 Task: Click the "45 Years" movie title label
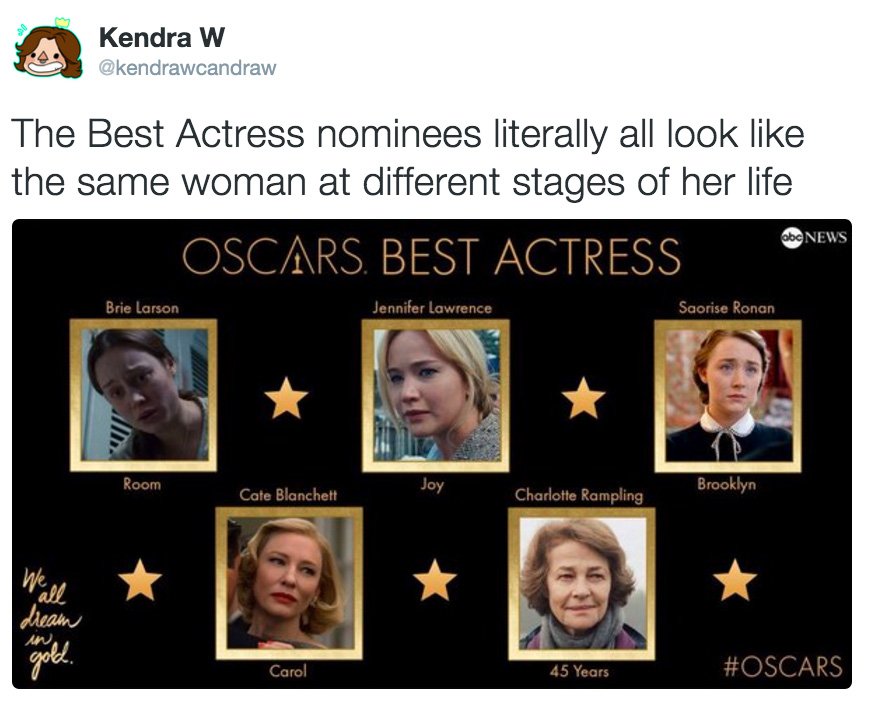click(579, 672)
